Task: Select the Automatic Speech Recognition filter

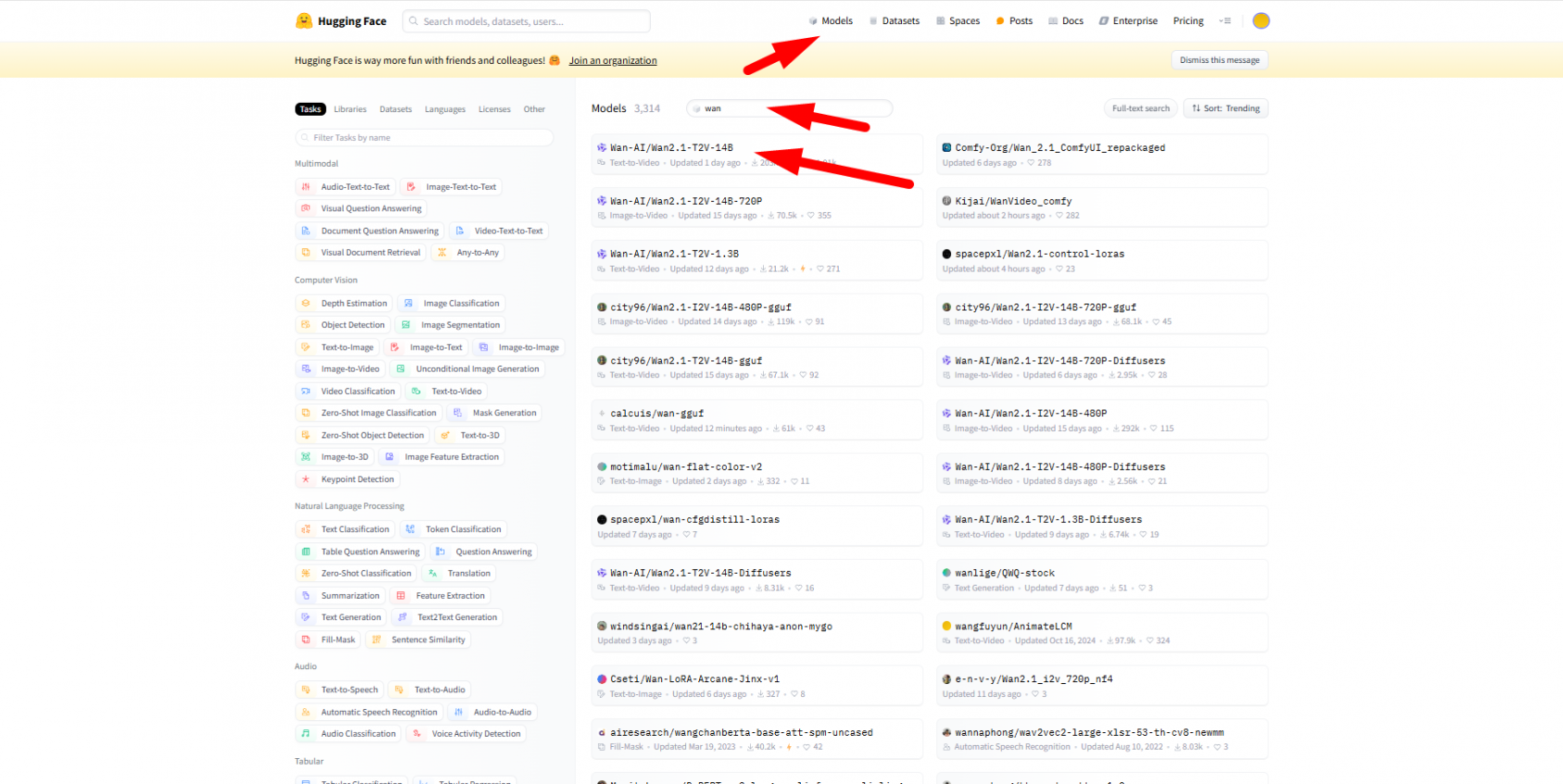Action: (x=369, y=713)
